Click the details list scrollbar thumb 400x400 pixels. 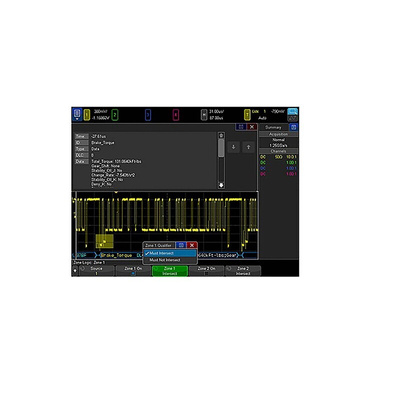221,148
